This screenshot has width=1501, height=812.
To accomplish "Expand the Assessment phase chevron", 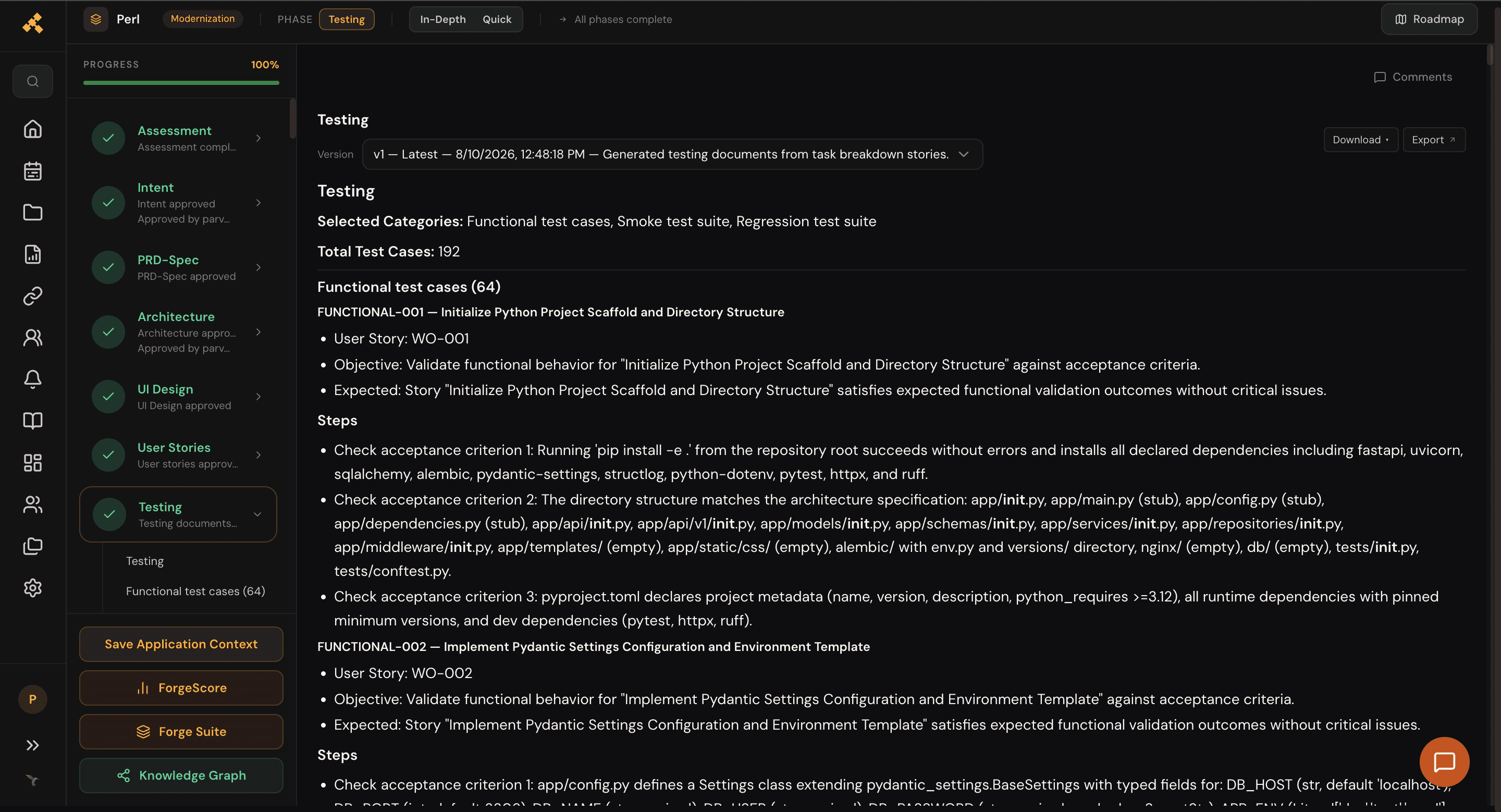I will pos(258,138).
